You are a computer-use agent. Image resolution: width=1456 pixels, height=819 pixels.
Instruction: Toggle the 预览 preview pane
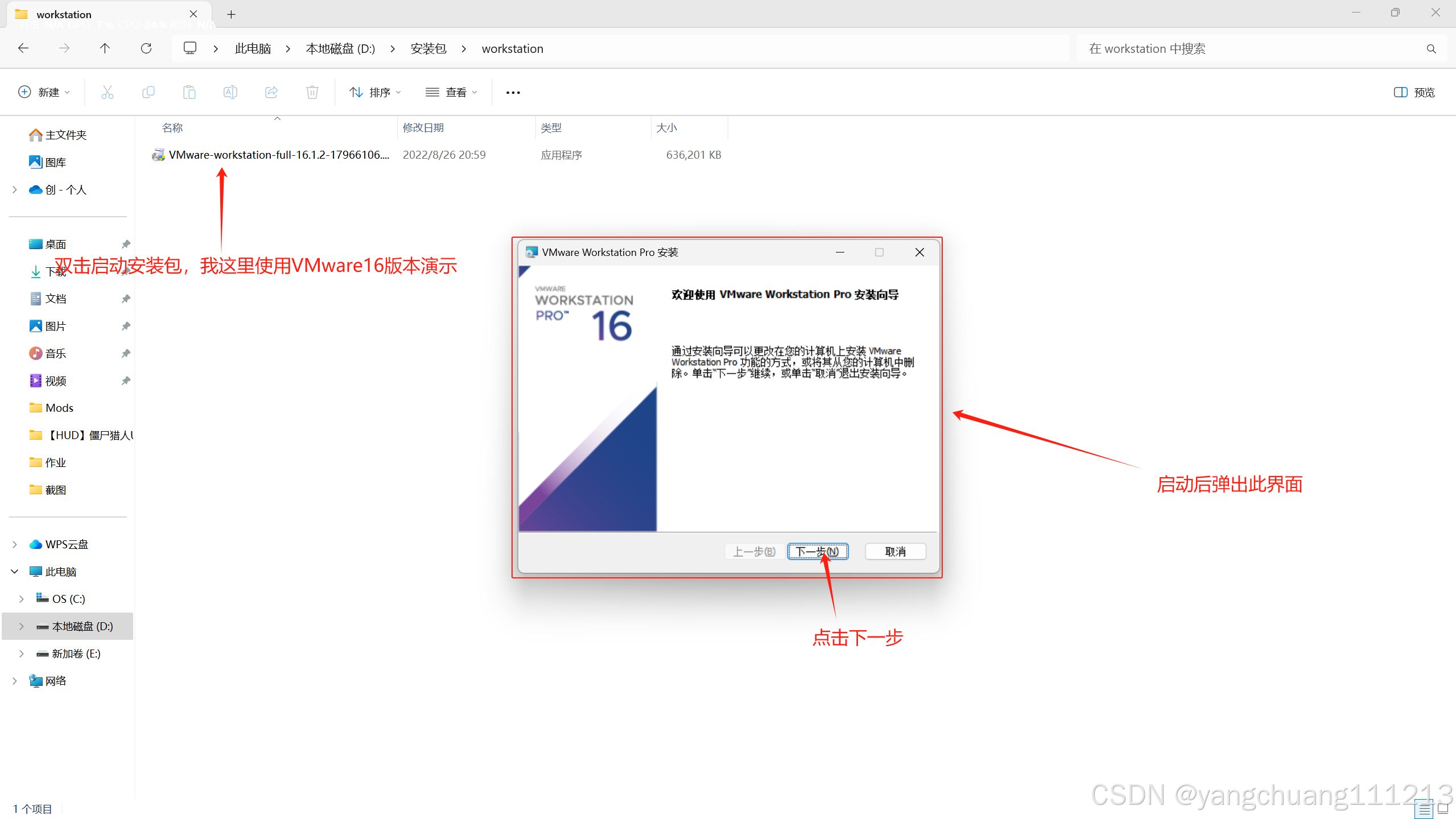(x=1414, y=92)
